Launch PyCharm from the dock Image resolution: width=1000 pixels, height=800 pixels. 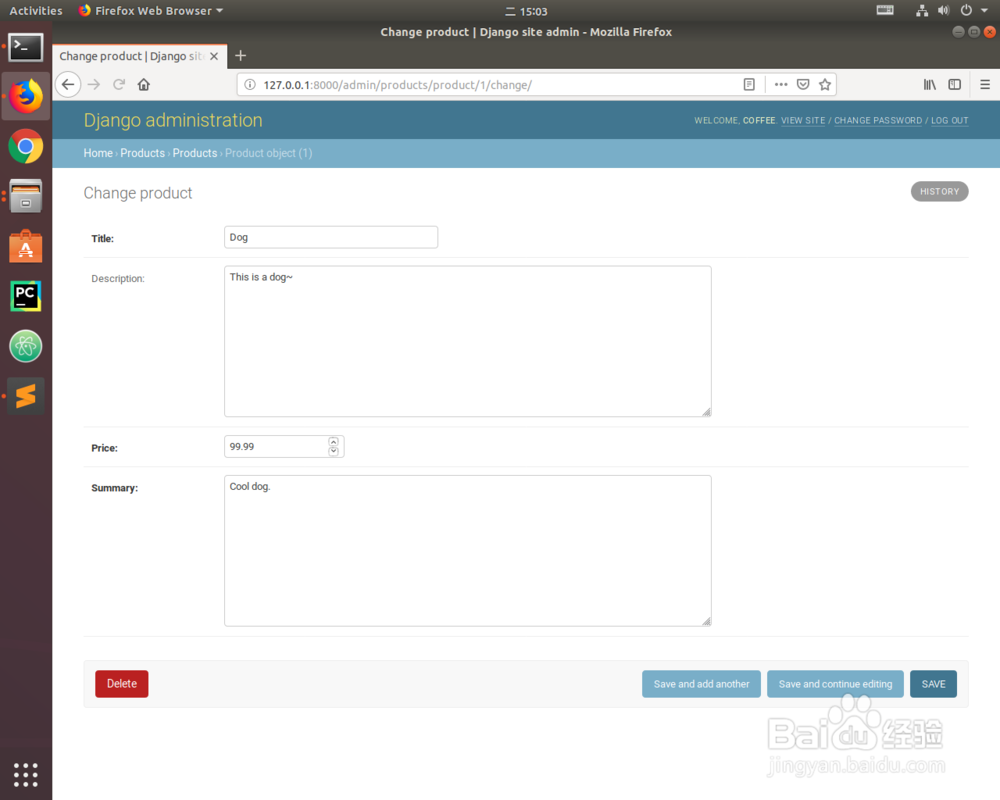(26, 296)
